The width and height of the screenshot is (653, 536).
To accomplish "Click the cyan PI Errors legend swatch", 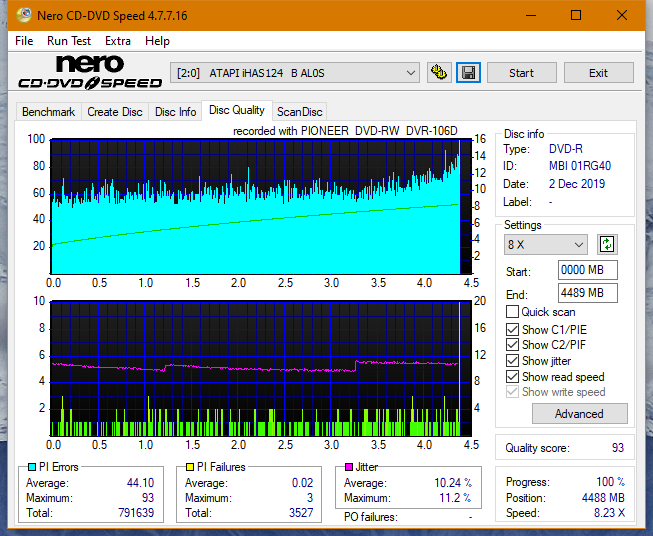I will (32, 467).
